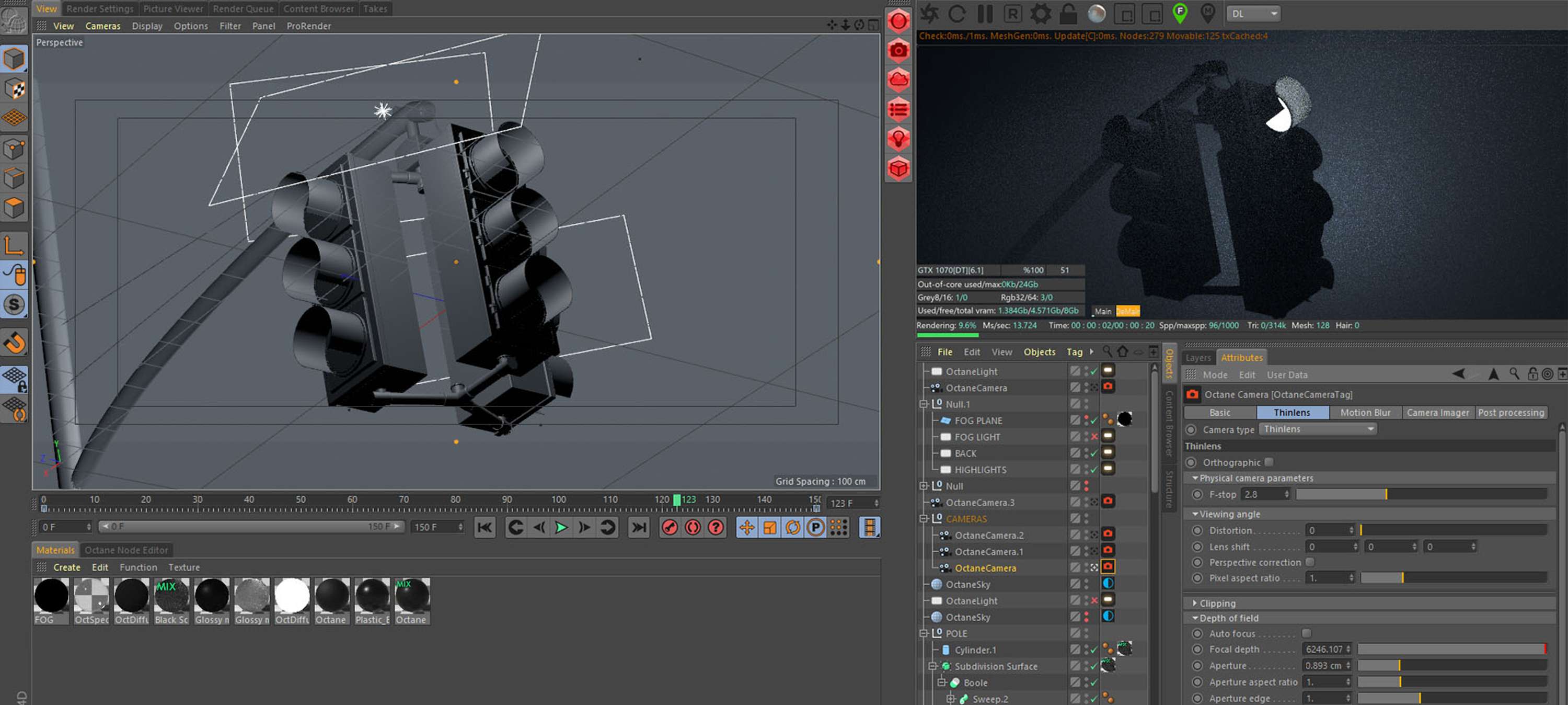Jump to end of timeline
Screen dimensions: 1568x705
click(x=639, y=527)
